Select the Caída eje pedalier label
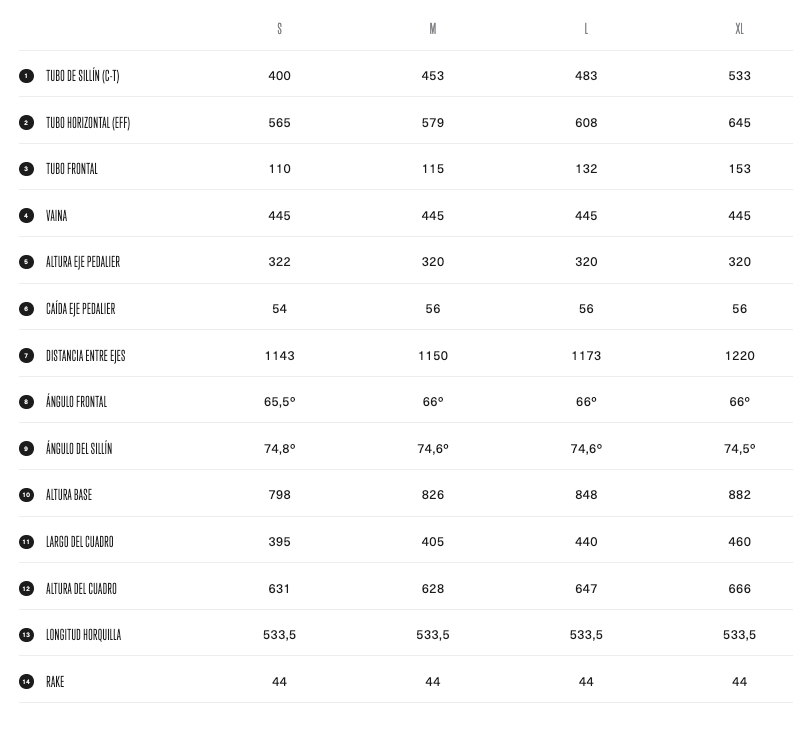The width and height of the screenshot is (793, 735). click(81, 309)
